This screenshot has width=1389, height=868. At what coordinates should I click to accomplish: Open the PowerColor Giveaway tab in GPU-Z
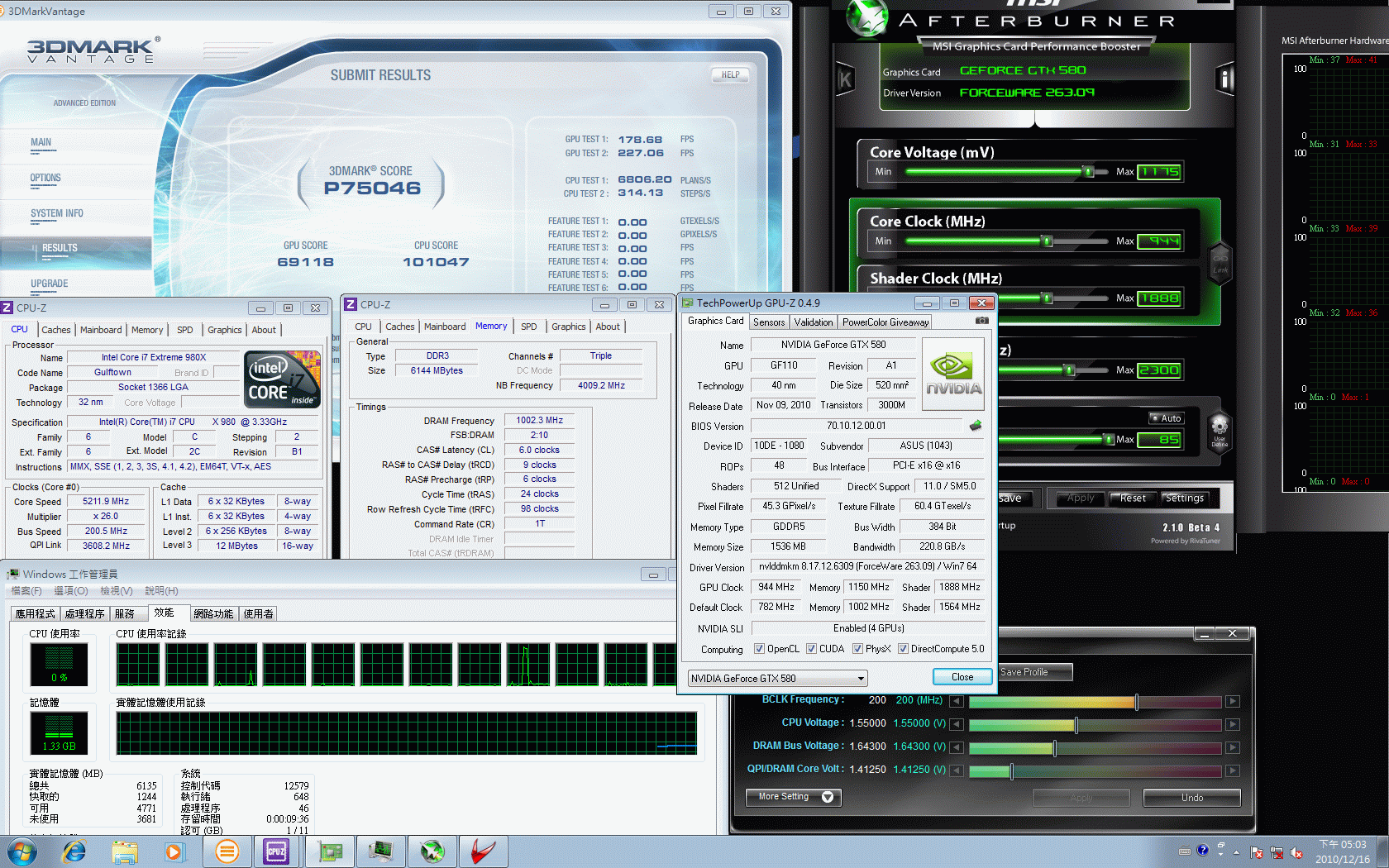[x=885, y=322]
